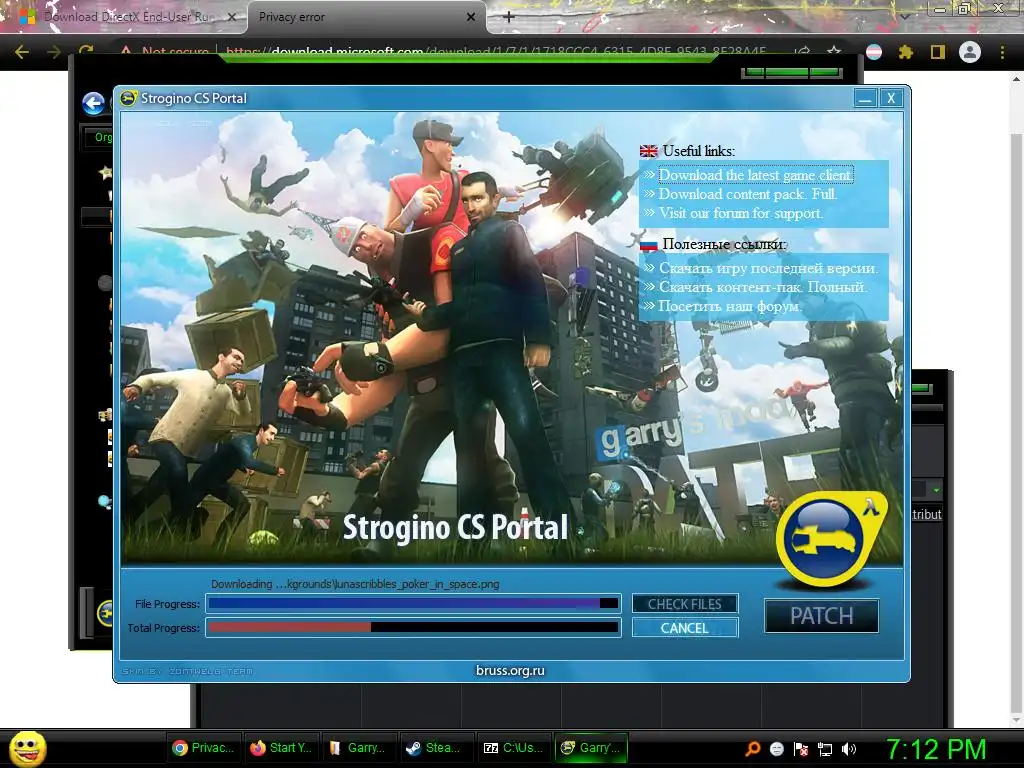Click the File Progress bar
Screen dimensions: 1024x768
[x=413, y=603]
